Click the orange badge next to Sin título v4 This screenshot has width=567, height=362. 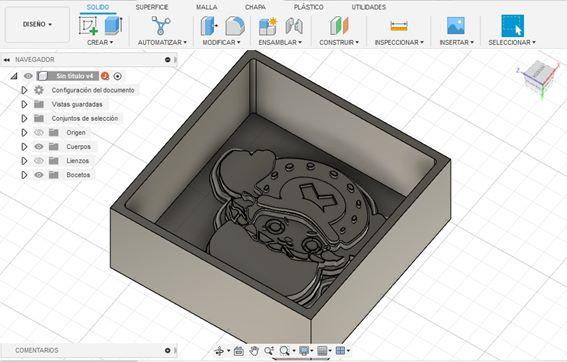105,76
